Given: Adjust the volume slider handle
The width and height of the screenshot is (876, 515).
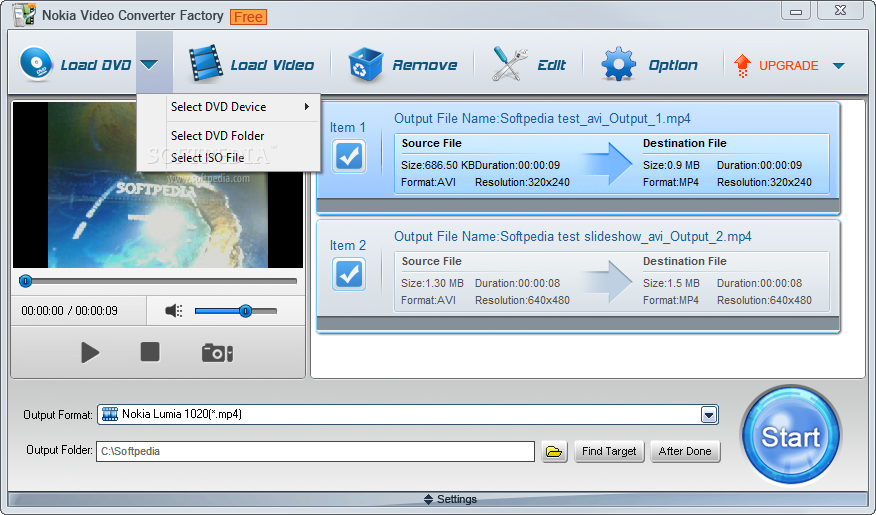Looking at the screenshot, I should click(245, 311).
